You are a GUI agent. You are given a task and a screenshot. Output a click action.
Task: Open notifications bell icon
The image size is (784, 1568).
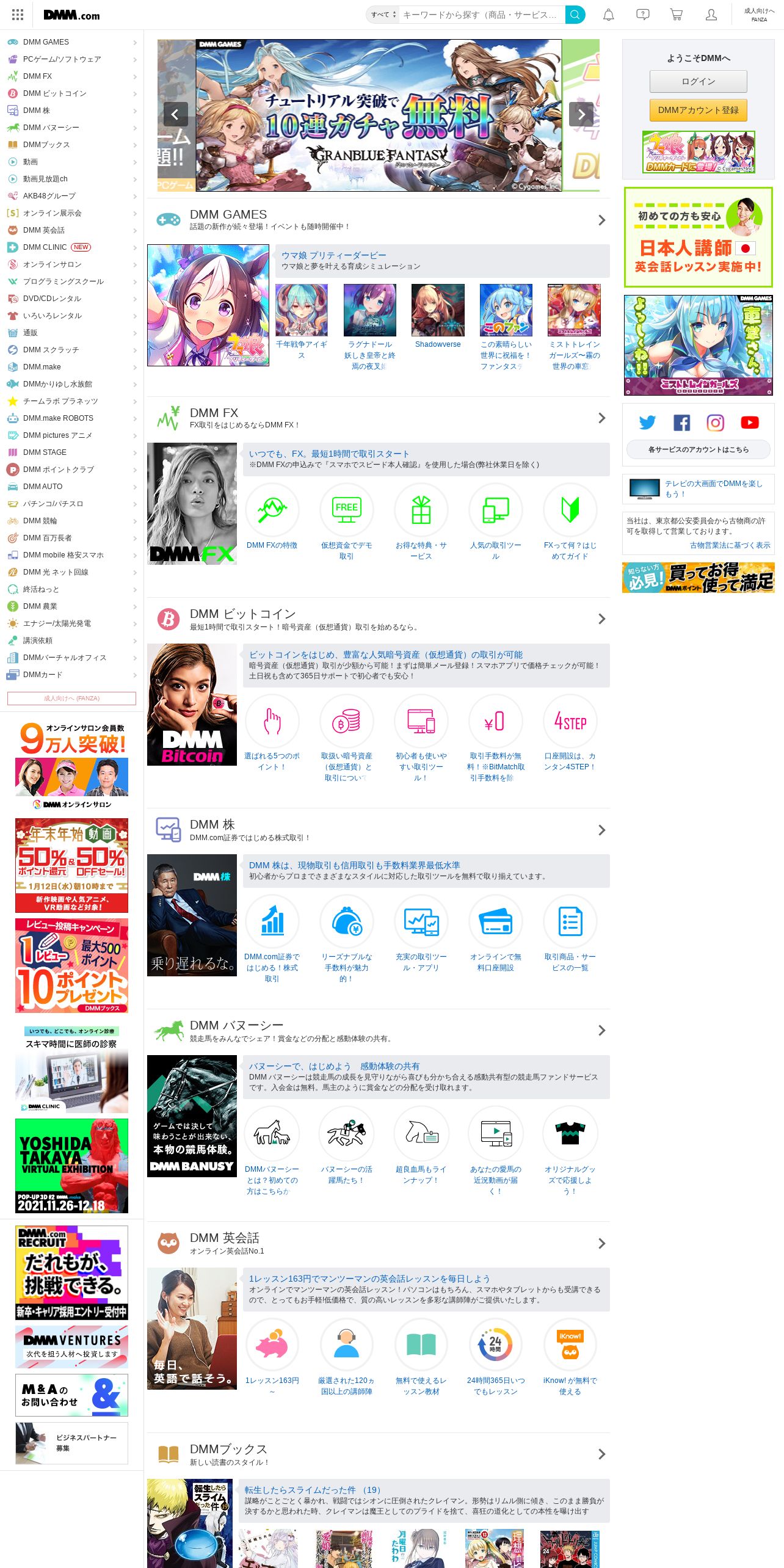coord(609,15)
